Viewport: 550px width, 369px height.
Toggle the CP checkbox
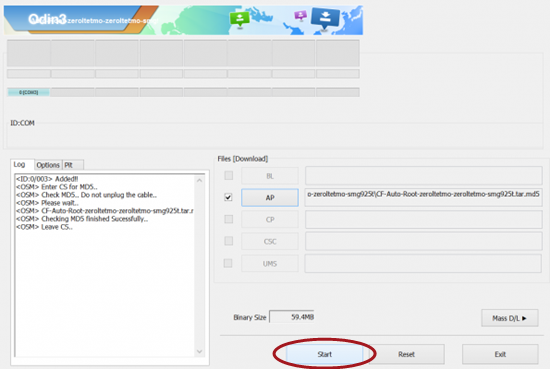228,219
